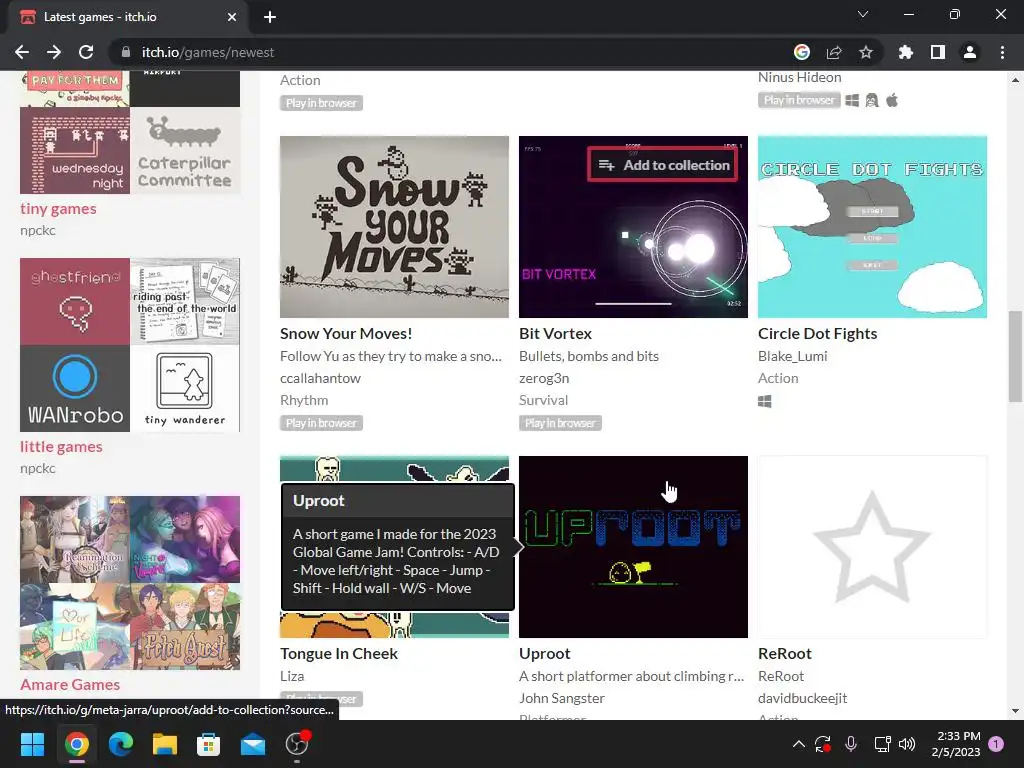
Task: Open the wednesday night collection thumbnail
Action: [75, 151]
